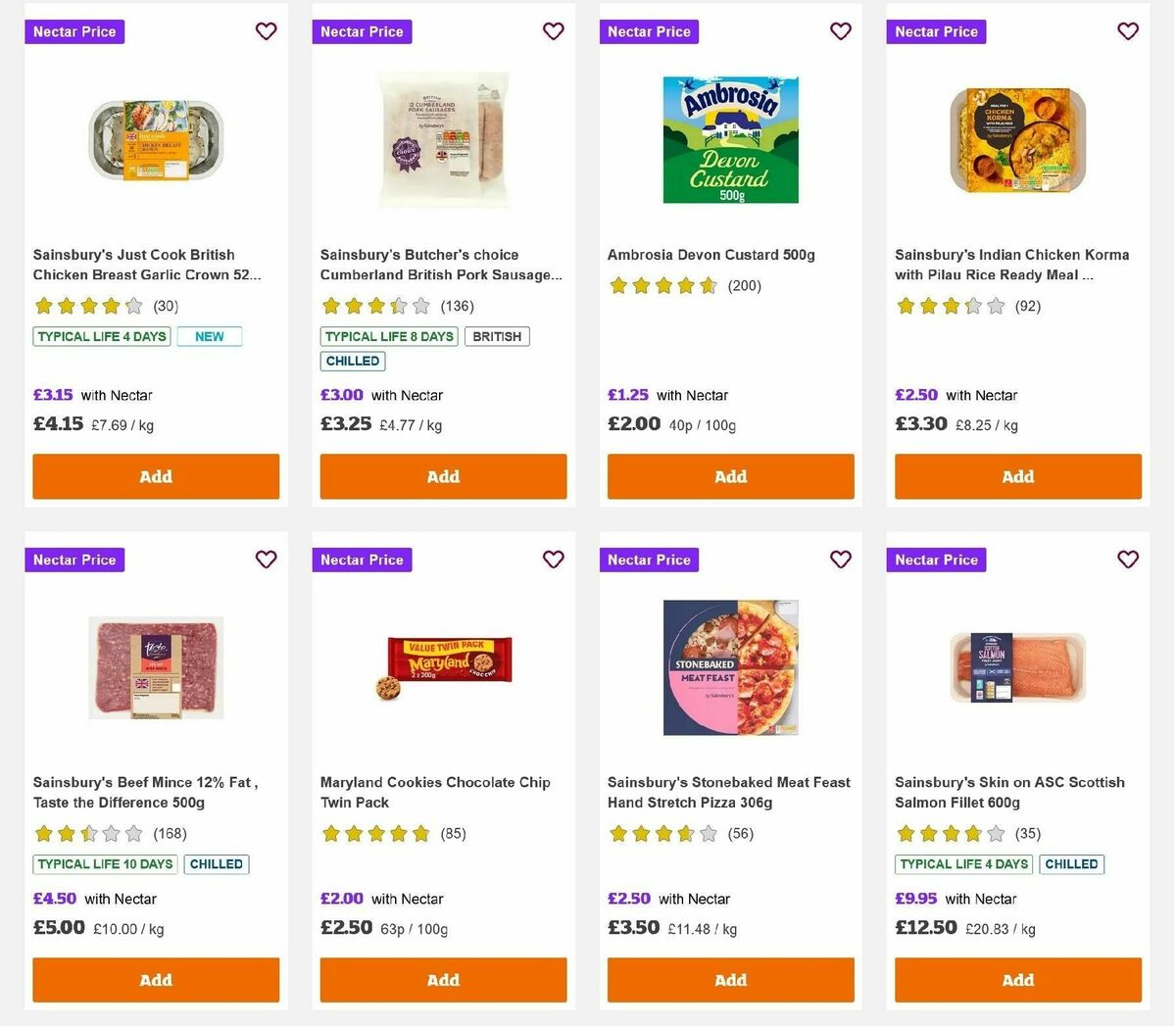Screen dimensions: 1176x1026
Task: Open the Stonebaked Meat Feast Pizza thumbnail
Action: coord(730,667)
